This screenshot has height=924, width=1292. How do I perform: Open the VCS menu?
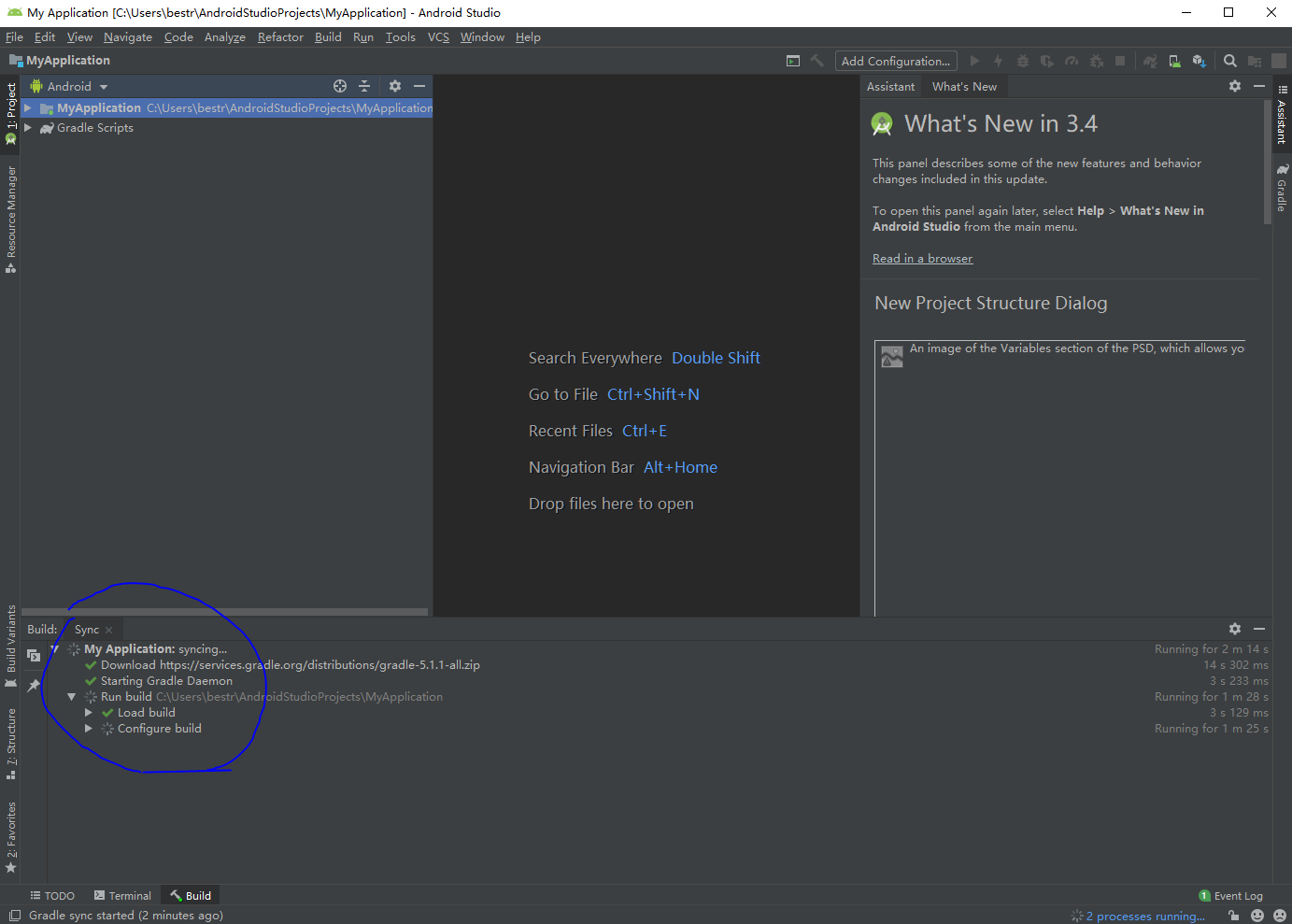[438, 37]
